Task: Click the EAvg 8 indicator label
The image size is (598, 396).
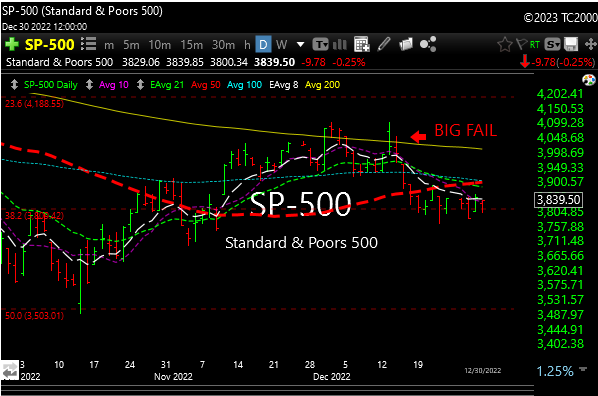Action: click(x=284, y=85)
